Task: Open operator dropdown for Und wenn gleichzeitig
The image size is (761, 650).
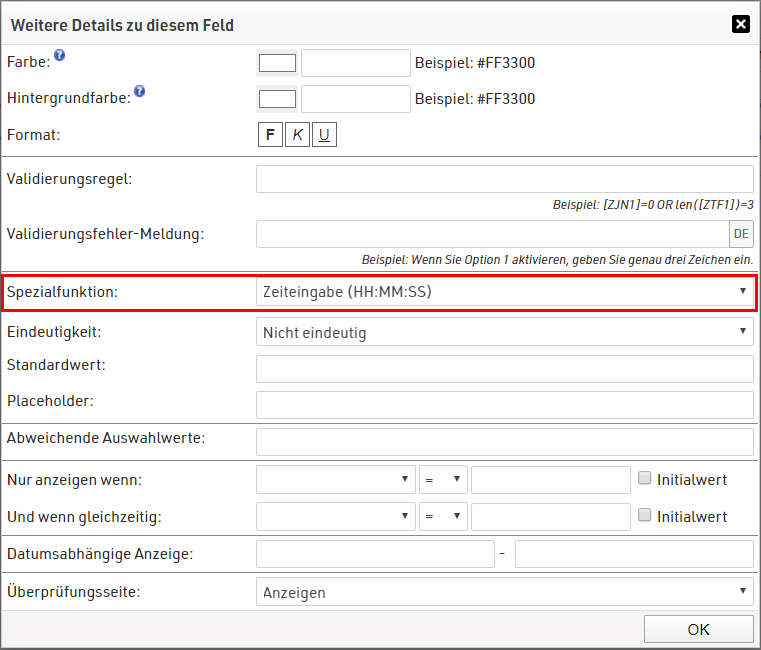Action: pyautogui.click(x=443, y=516)
